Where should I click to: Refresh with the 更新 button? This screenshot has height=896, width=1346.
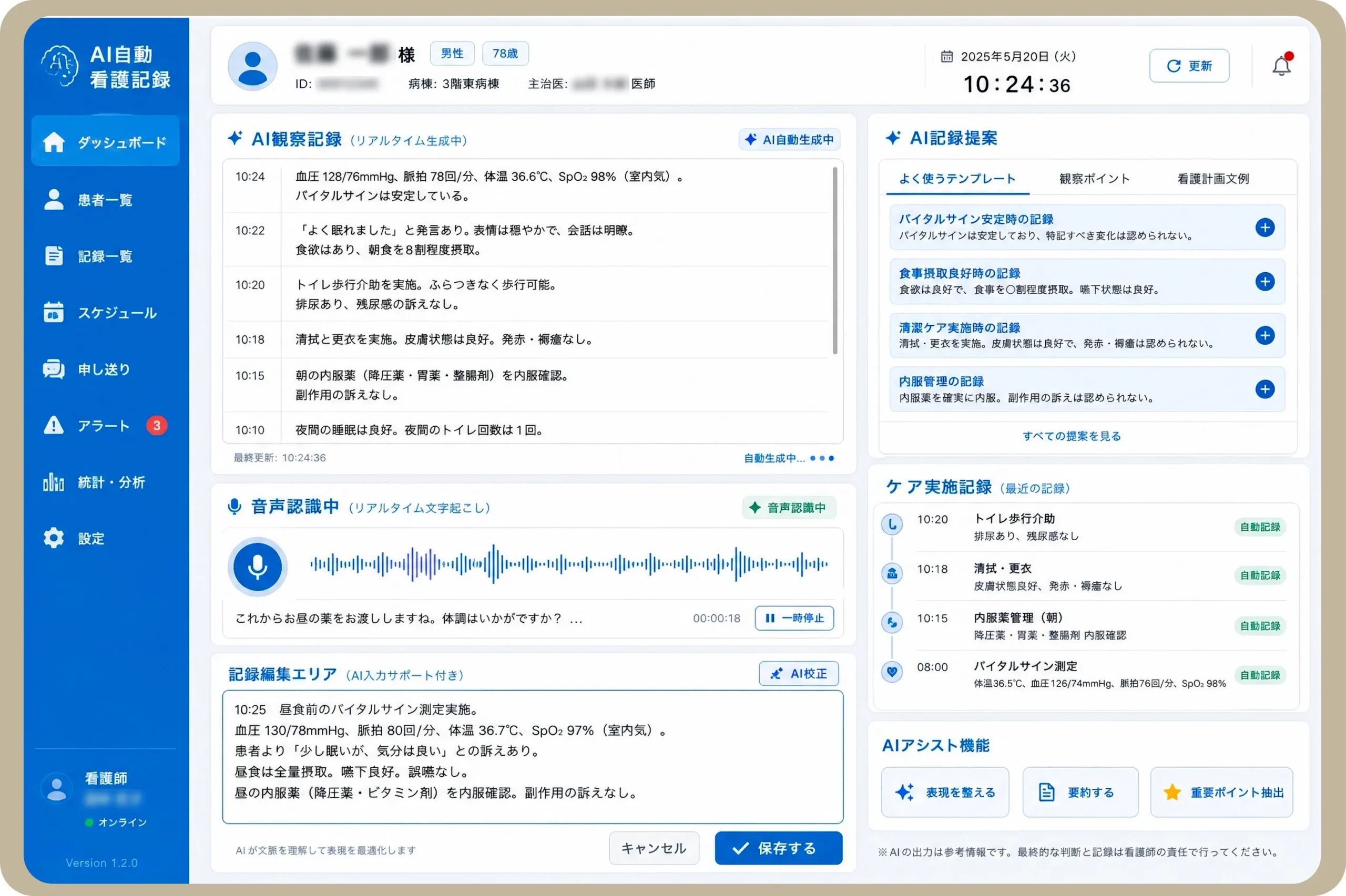tap(1189, 66)
